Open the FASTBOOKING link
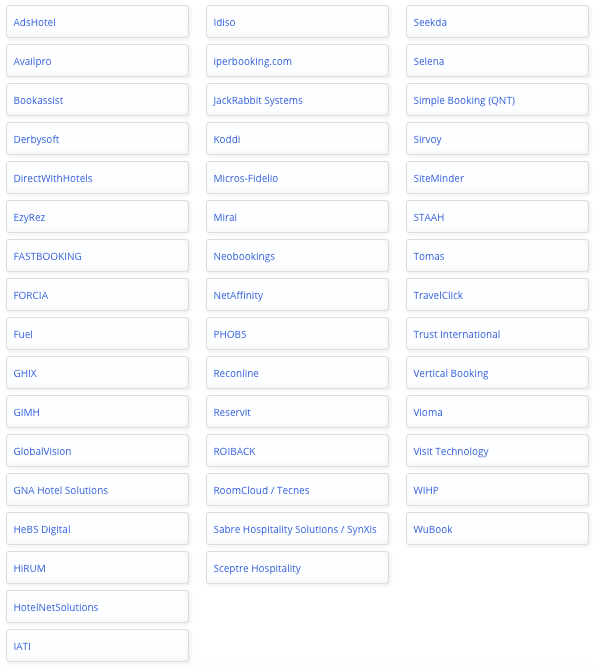The height and width of the screenshot is (670, 596). coord(97,256)
